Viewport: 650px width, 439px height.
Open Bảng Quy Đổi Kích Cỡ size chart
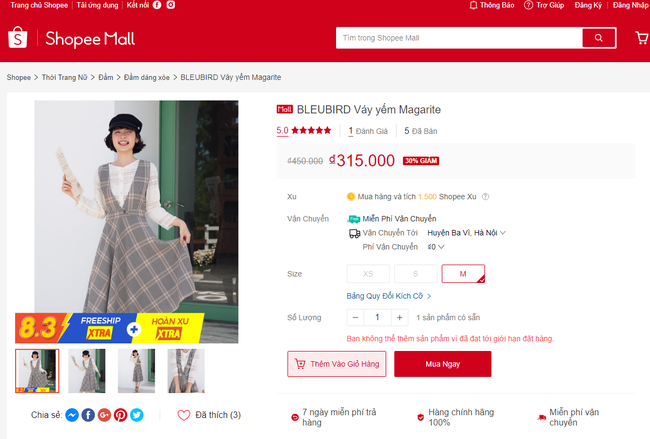389,296
